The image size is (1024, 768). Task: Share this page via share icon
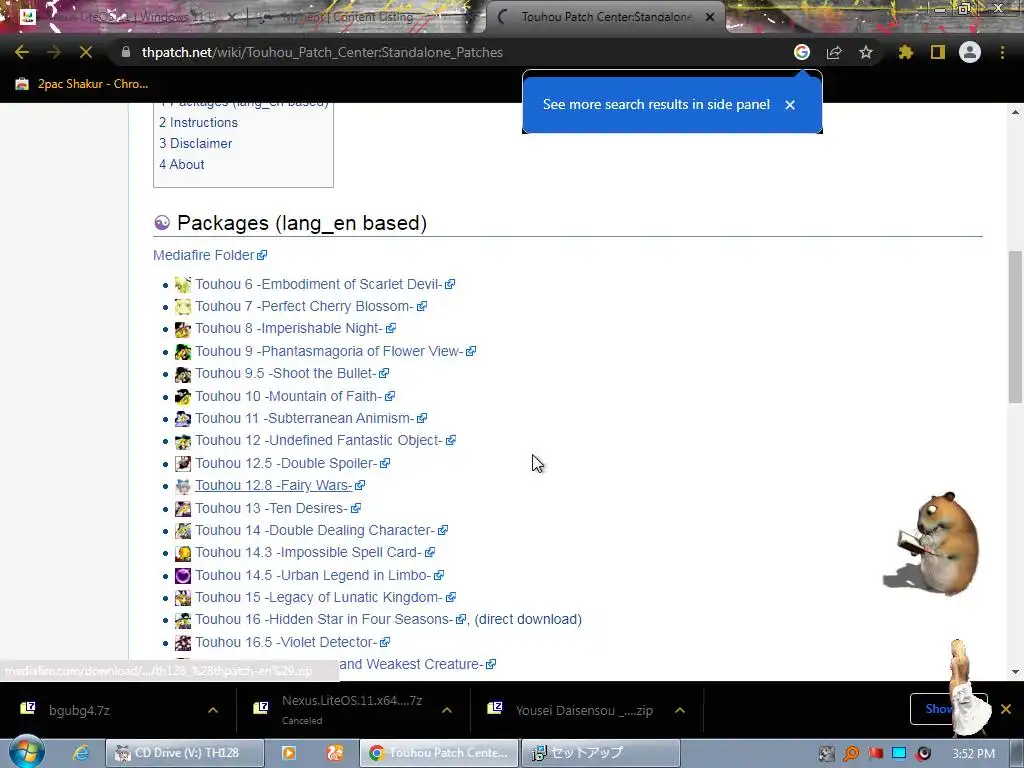(834, 52)
